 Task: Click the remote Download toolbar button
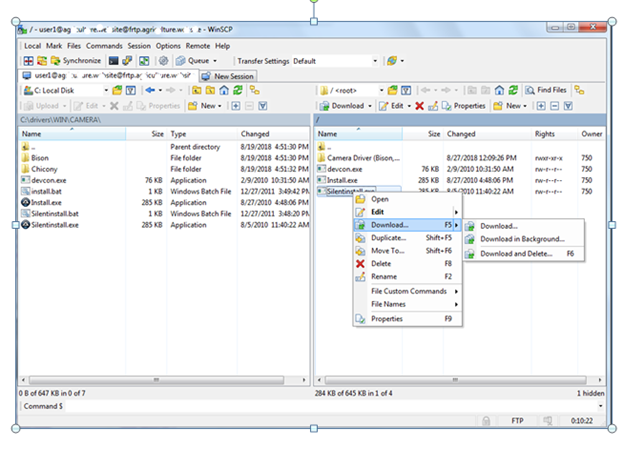click(342, 106)
